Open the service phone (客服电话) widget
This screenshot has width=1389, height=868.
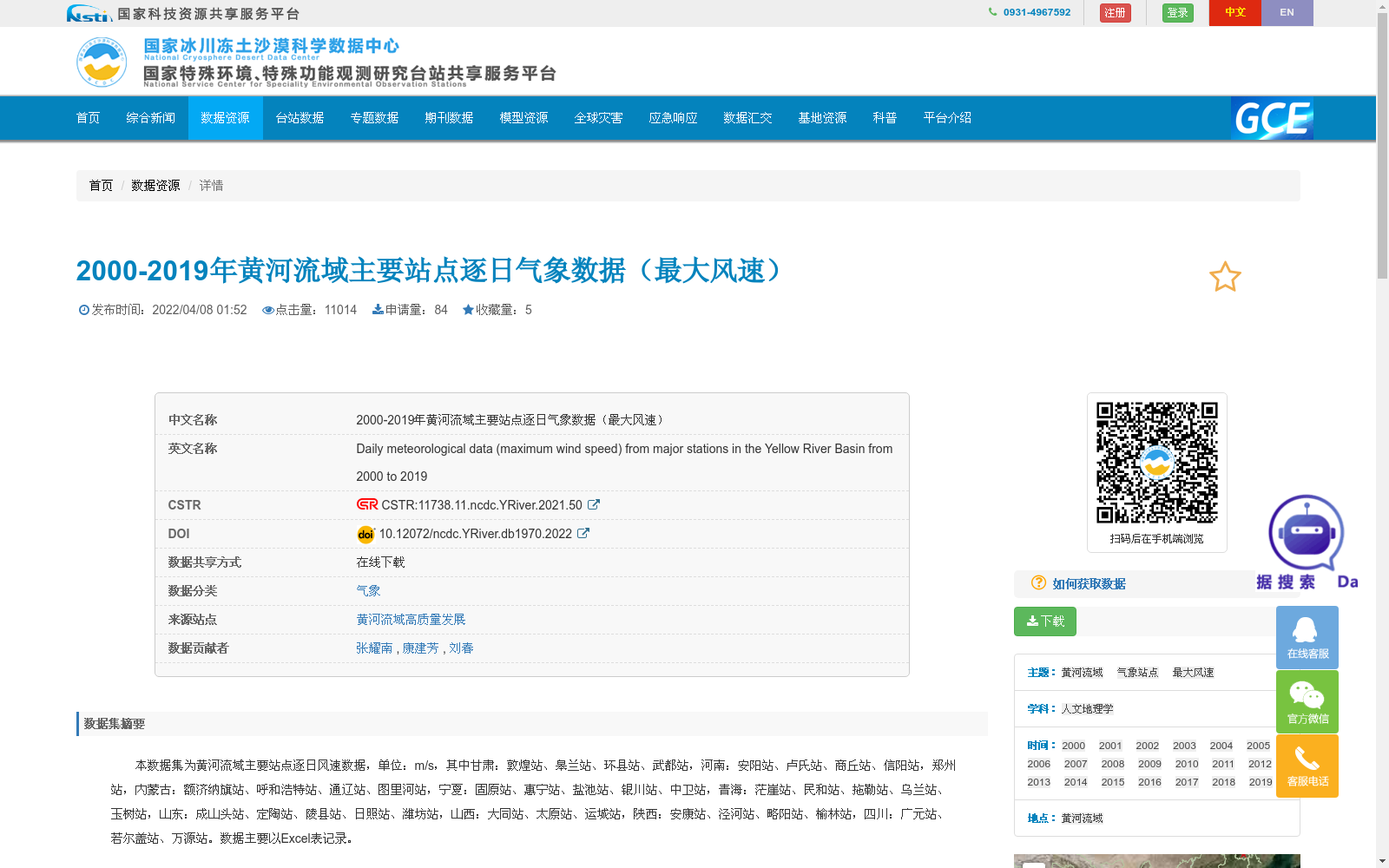point(1307,766)
